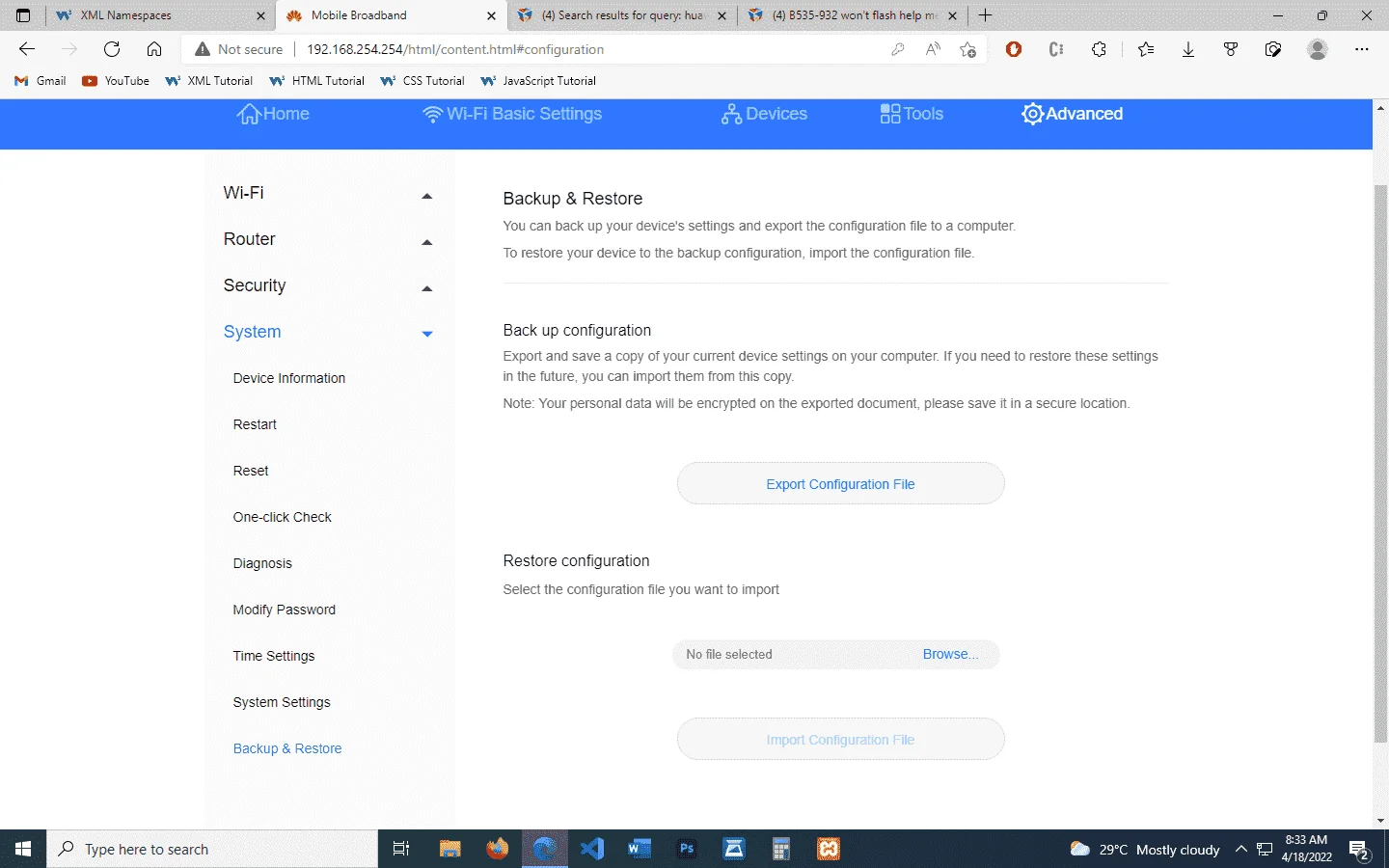
Task: Open File Explorer from taskbar
Action: pyautogui.click(x=449, y=849)
